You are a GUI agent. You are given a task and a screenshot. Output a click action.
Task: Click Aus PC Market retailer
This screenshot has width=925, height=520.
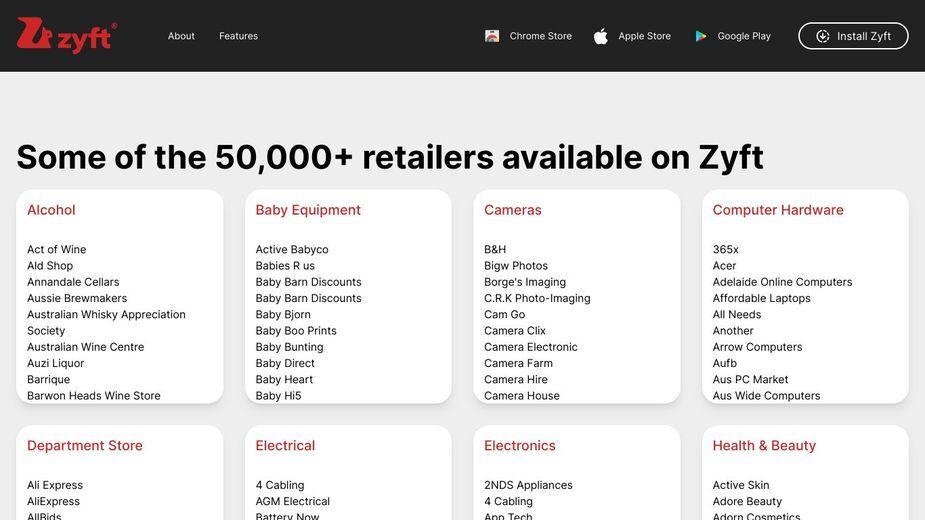pyautogui.click(x=750, y=380)
